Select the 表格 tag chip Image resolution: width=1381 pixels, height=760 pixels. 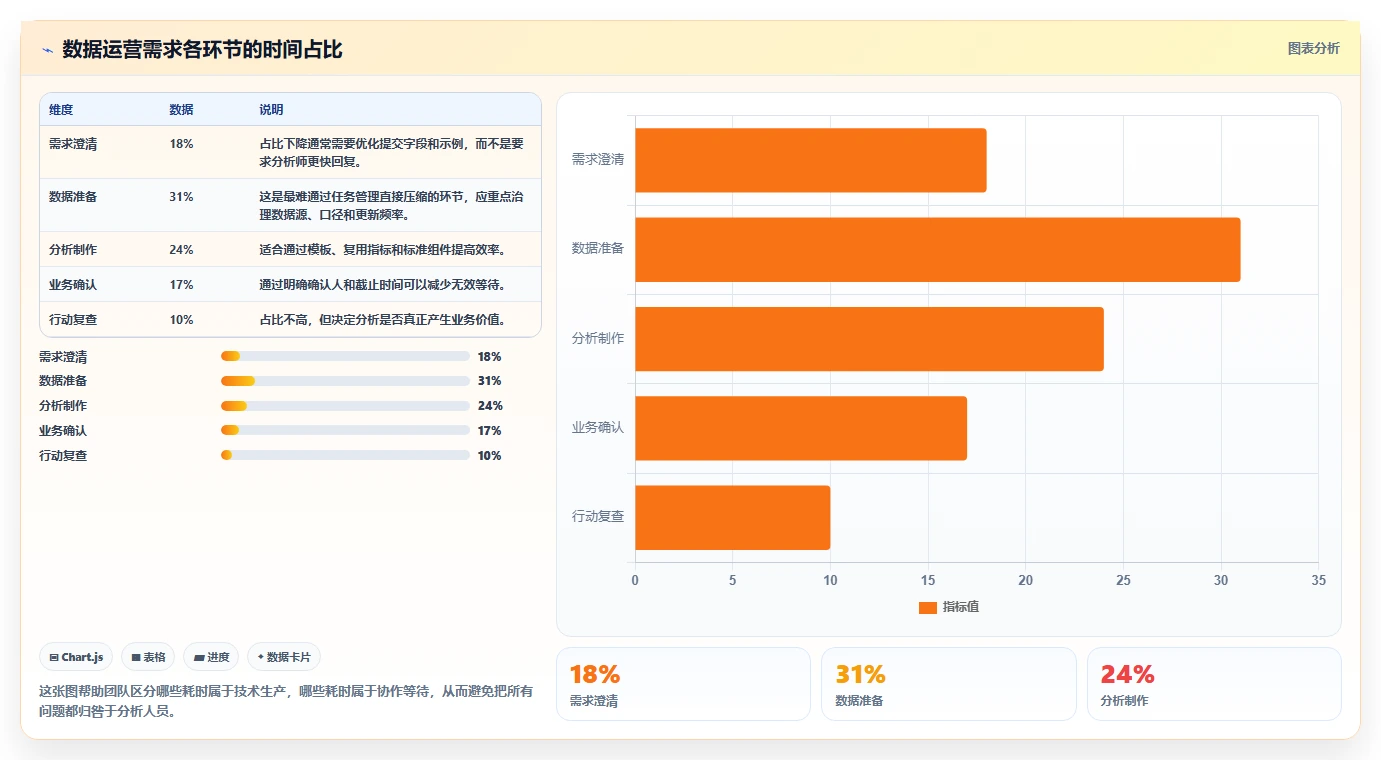point(148,657)
